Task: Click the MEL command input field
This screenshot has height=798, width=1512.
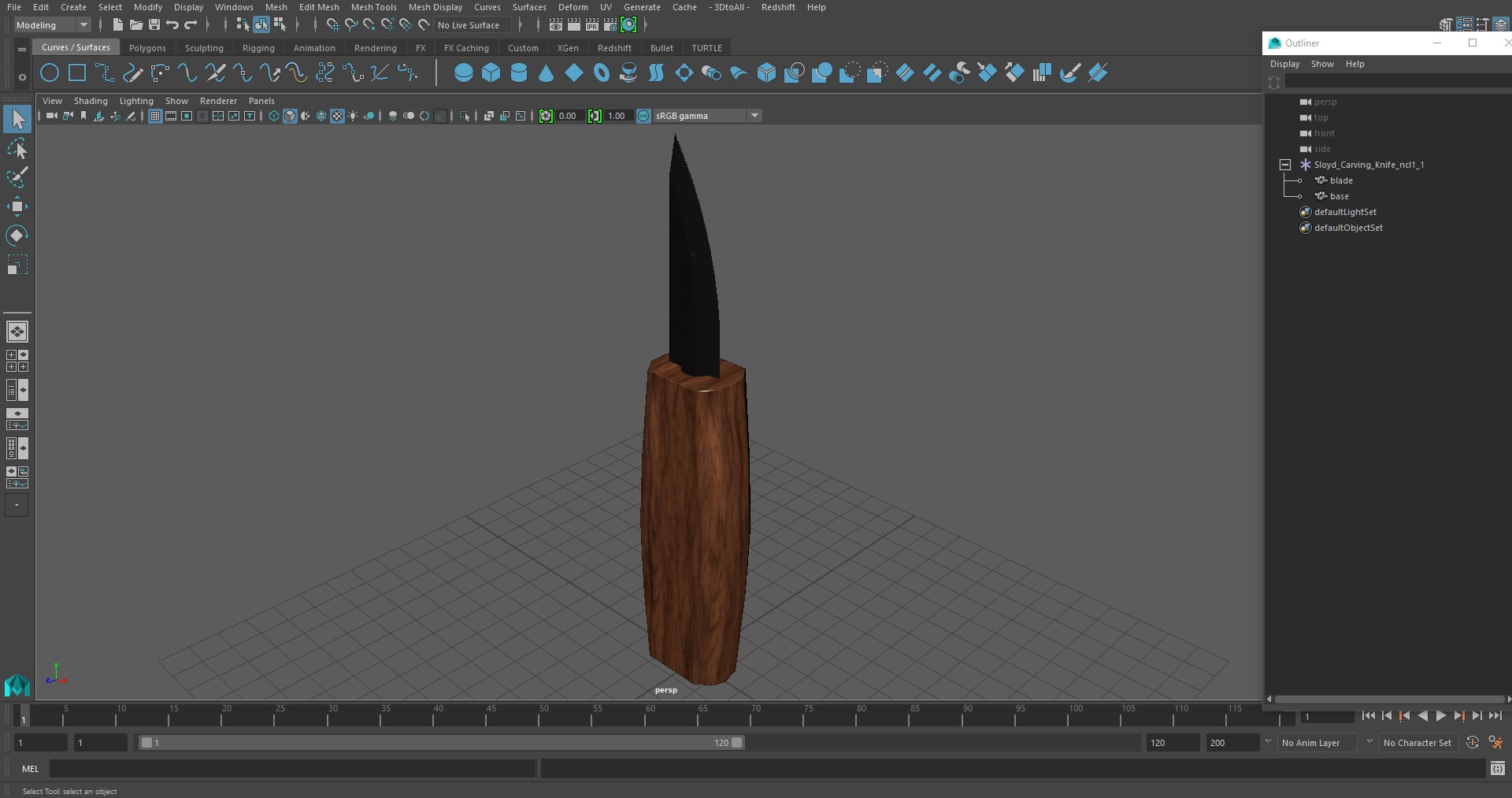Action: pyautogui.click(x=293, y=769)
